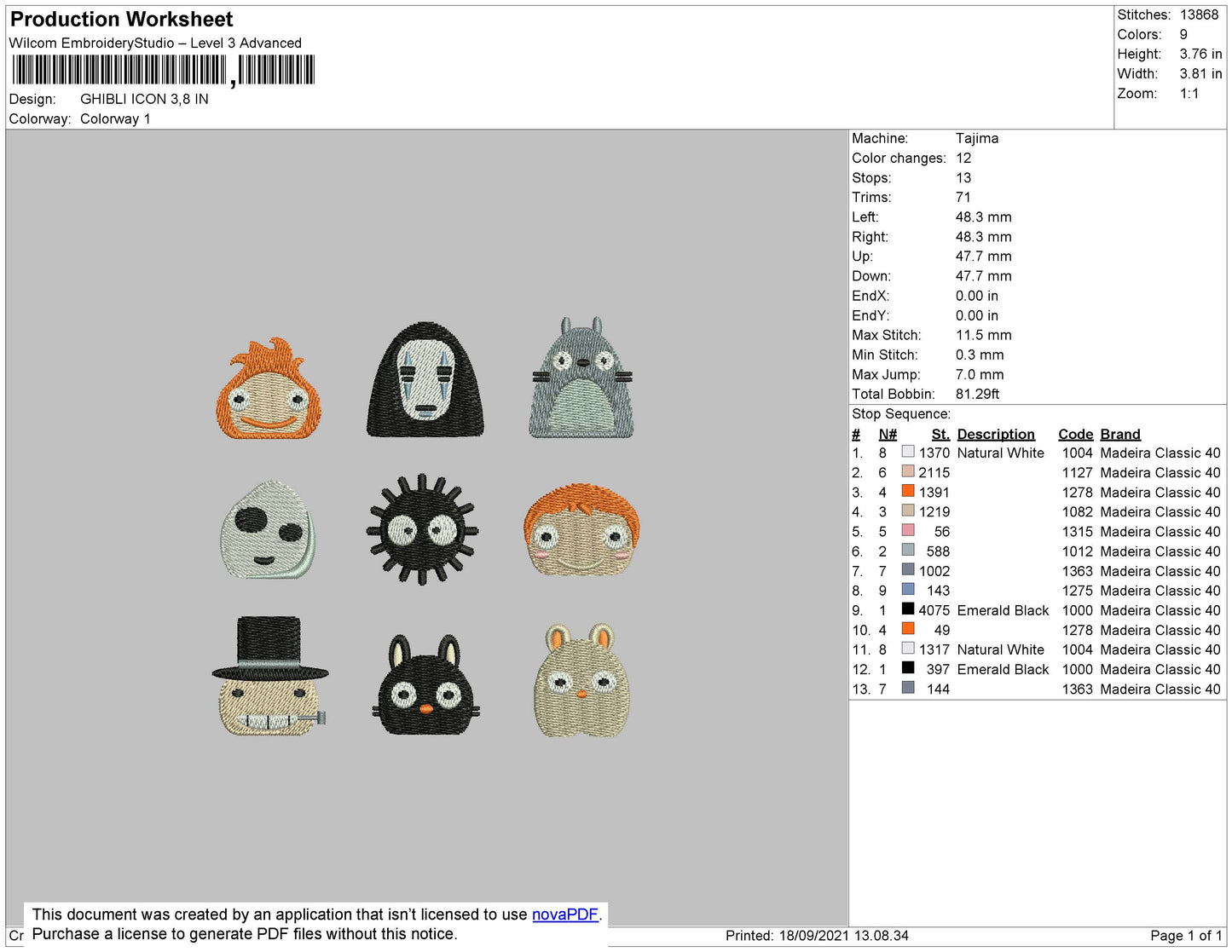Click the Total Bobbin value 81.29ft
The width and height of the screenshot is (1232, 952).
(977, 394)
